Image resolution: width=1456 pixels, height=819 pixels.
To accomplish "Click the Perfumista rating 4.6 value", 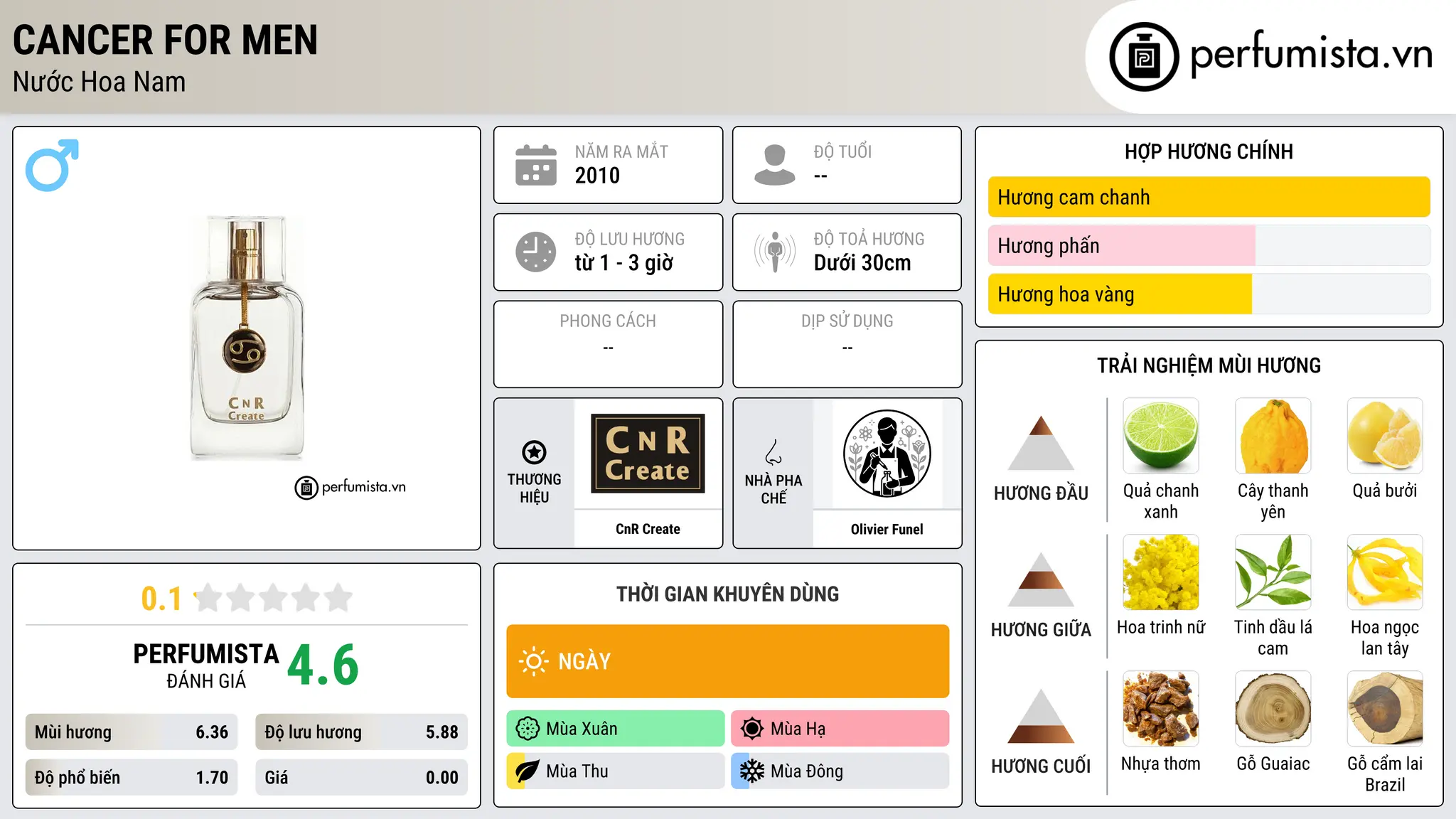I will point(323,665).
